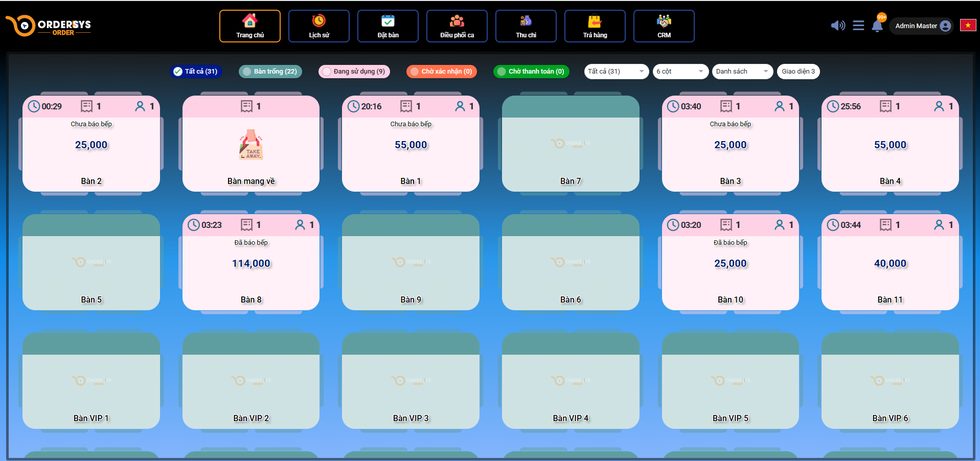980x461 pixels.
Task: Click the clock icon on Bàn 2
Action: [x=34, y=106]
